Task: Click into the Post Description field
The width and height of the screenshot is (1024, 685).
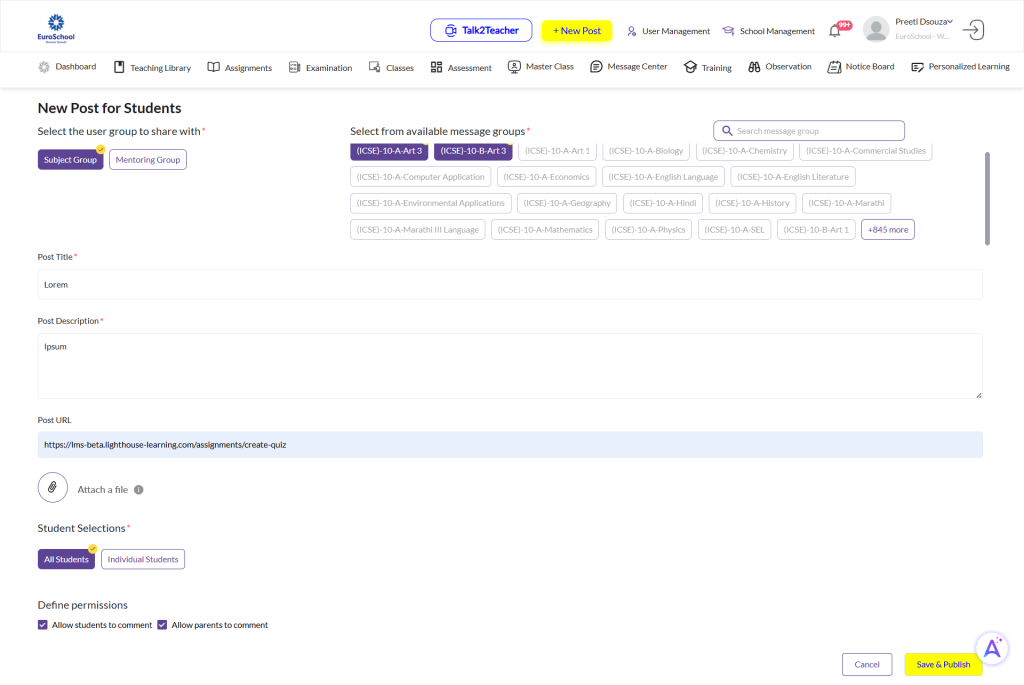Action: 510,366
